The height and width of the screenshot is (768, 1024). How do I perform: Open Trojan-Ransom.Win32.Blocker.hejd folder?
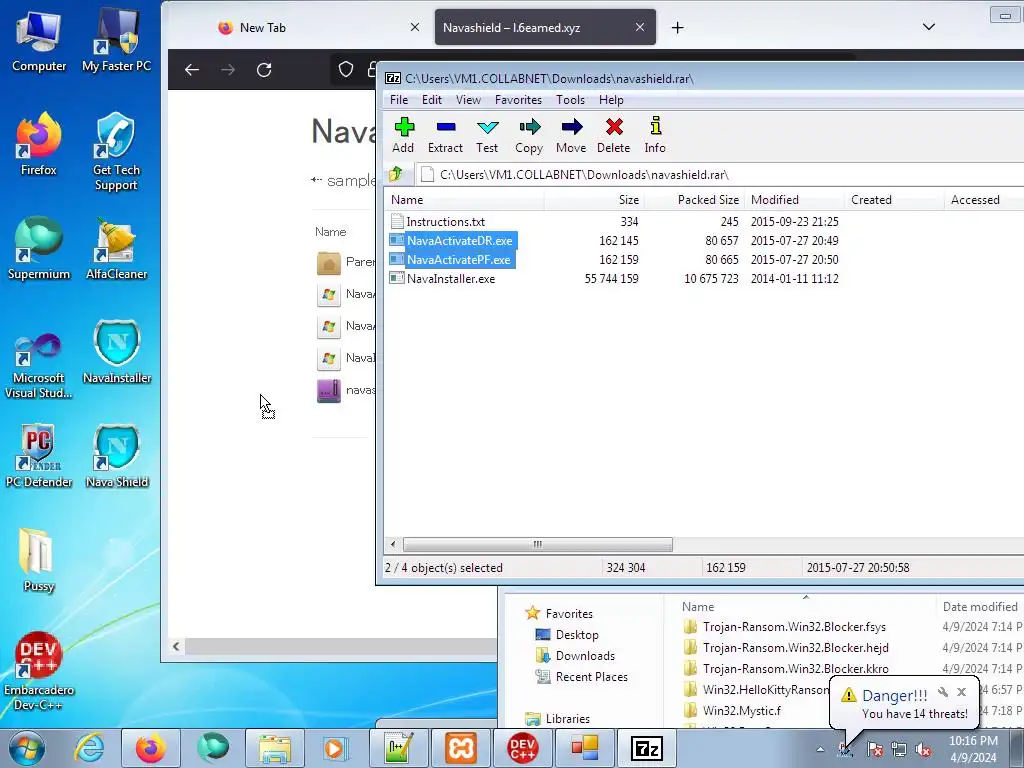(x=795, y=648)
